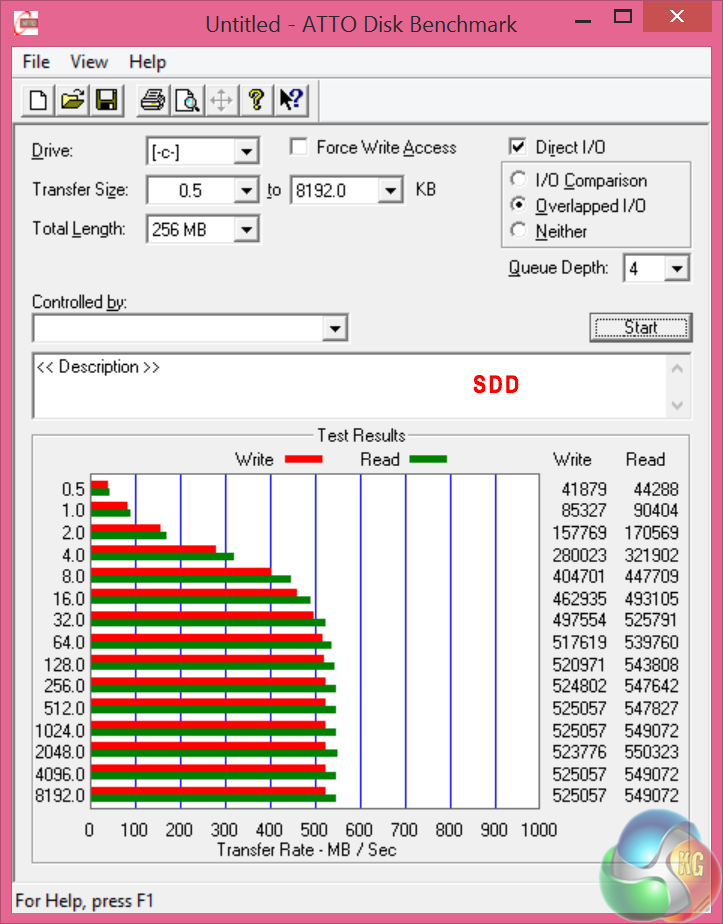Open the Queue Depth dropdown
Screen dimensions: 723x924
677,269
